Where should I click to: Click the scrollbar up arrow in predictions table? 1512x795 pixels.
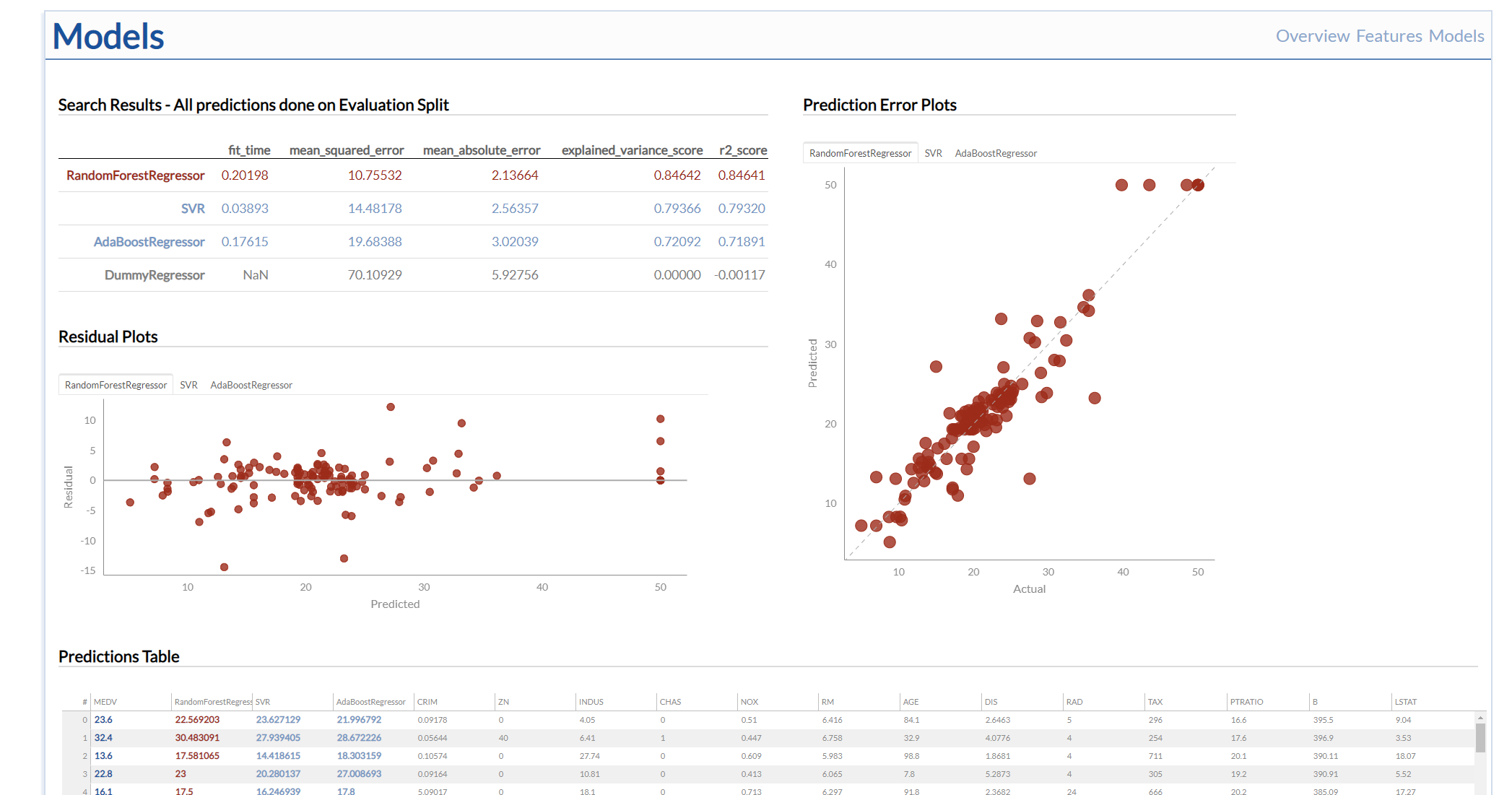(1480, 718)
